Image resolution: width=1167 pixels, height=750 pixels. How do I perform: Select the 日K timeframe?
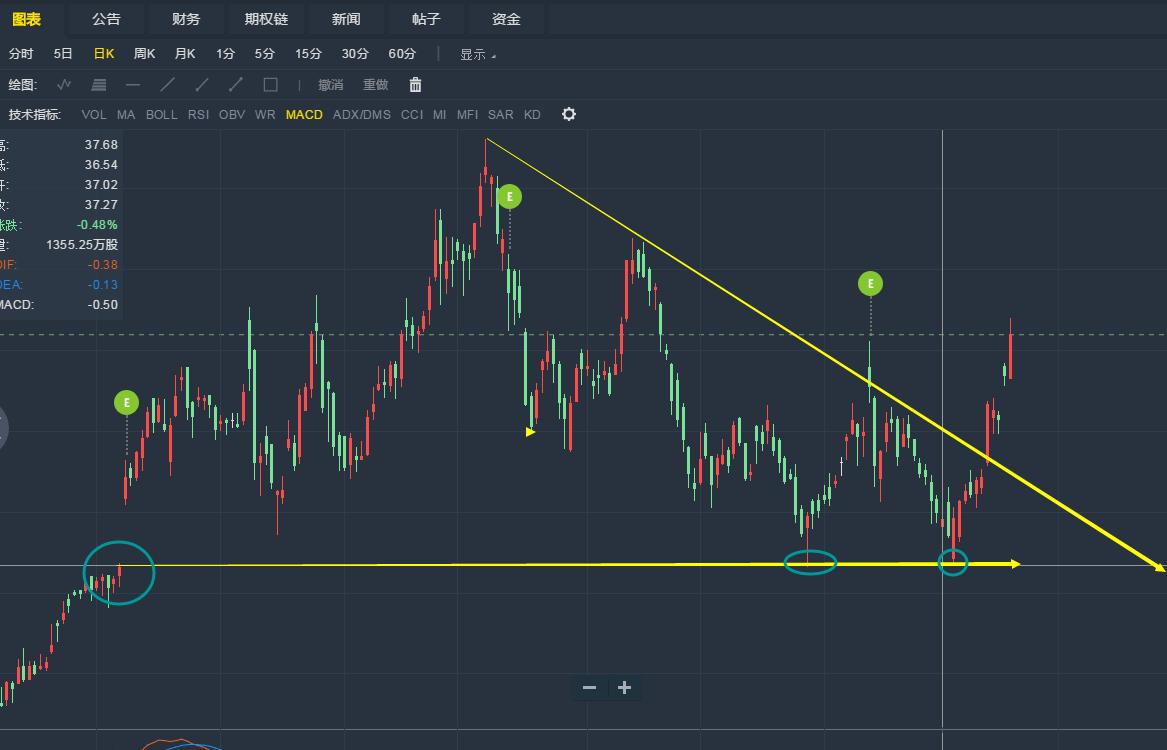tap(103, 54)
